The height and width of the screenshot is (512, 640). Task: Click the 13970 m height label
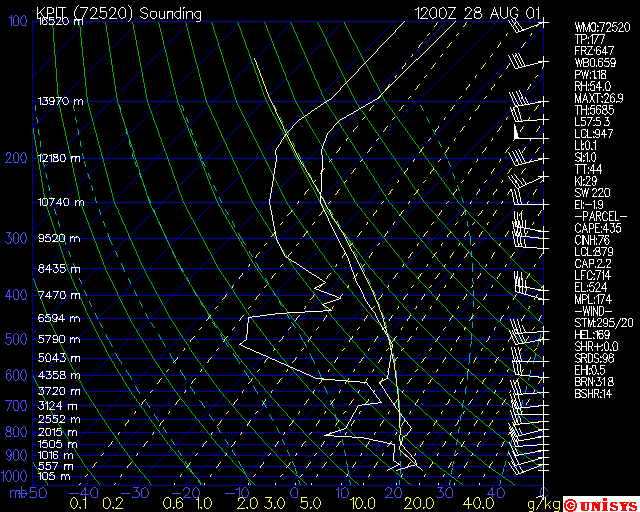(x=60, y=101)
